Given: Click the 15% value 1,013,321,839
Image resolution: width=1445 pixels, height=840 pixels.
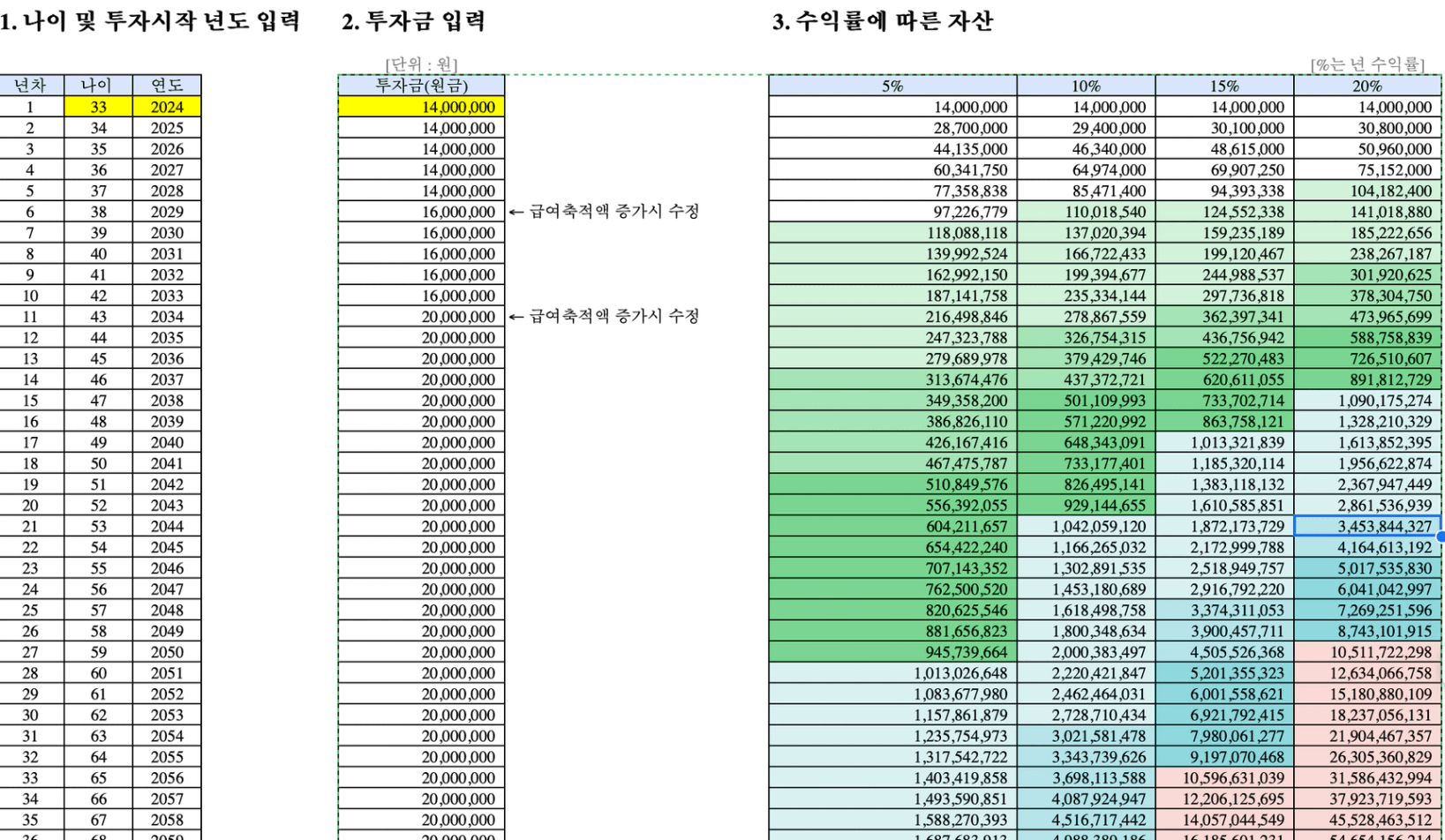Looking at the screenshot, I should coord(1224,443).
